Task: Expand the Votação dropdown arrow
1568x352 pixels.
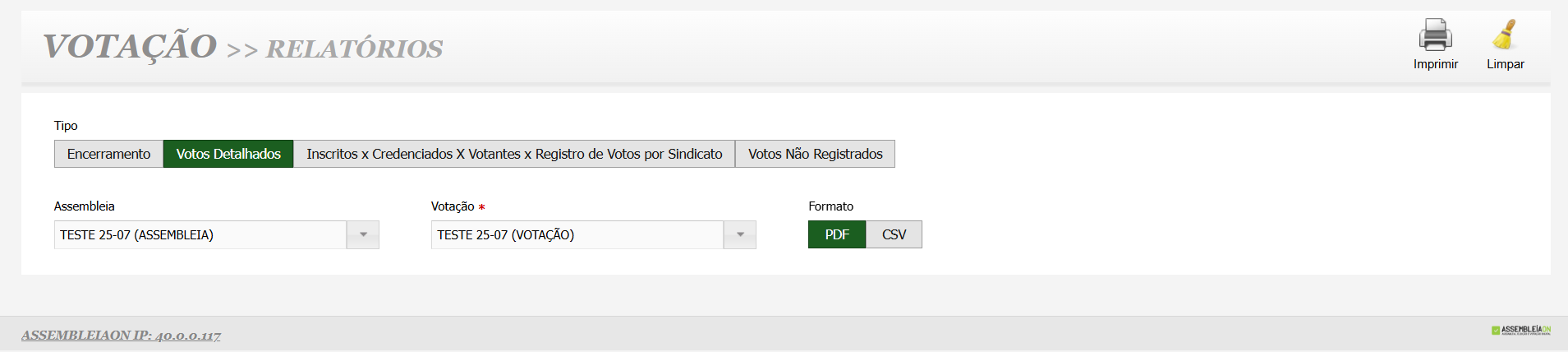Action: pyautogui.click(x=740, y=235)
